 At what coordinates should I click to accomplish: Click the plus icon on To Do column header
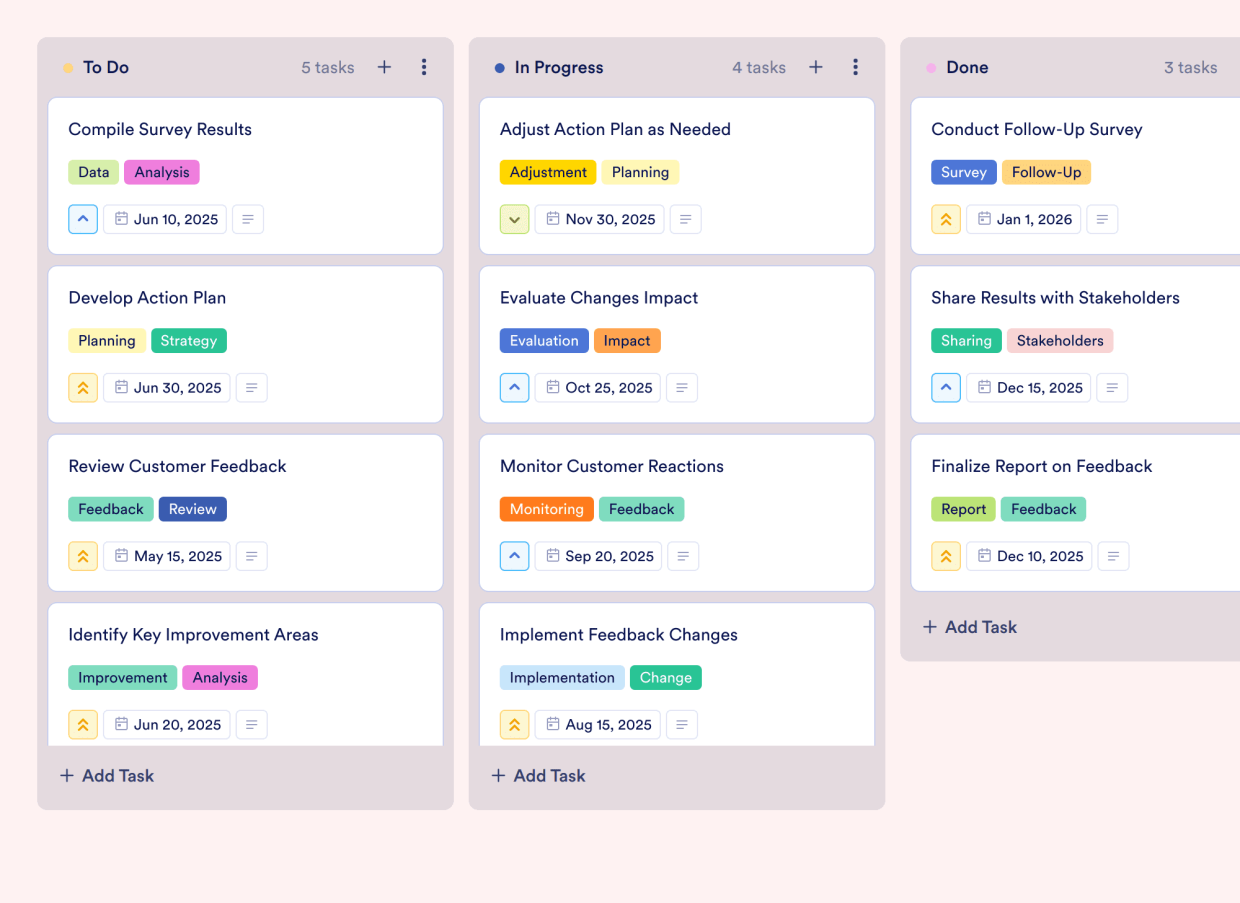tap(384, 67)
